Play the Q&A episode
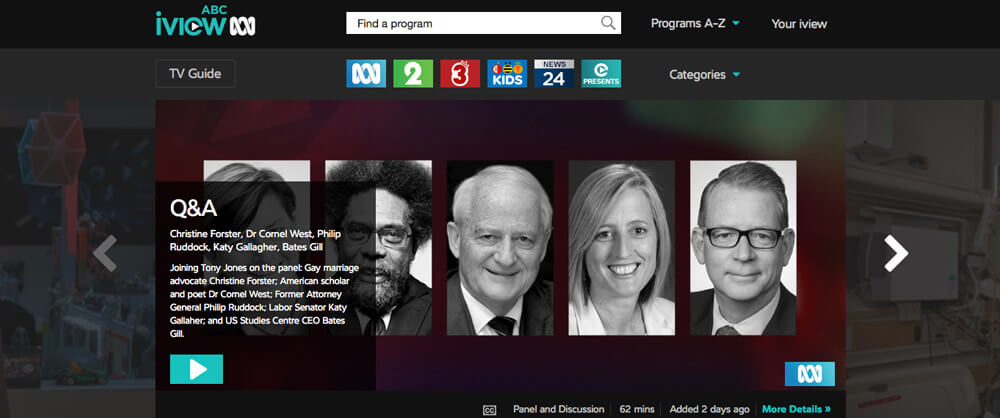This screenshot has width=1000, height=418. point(196,369)
